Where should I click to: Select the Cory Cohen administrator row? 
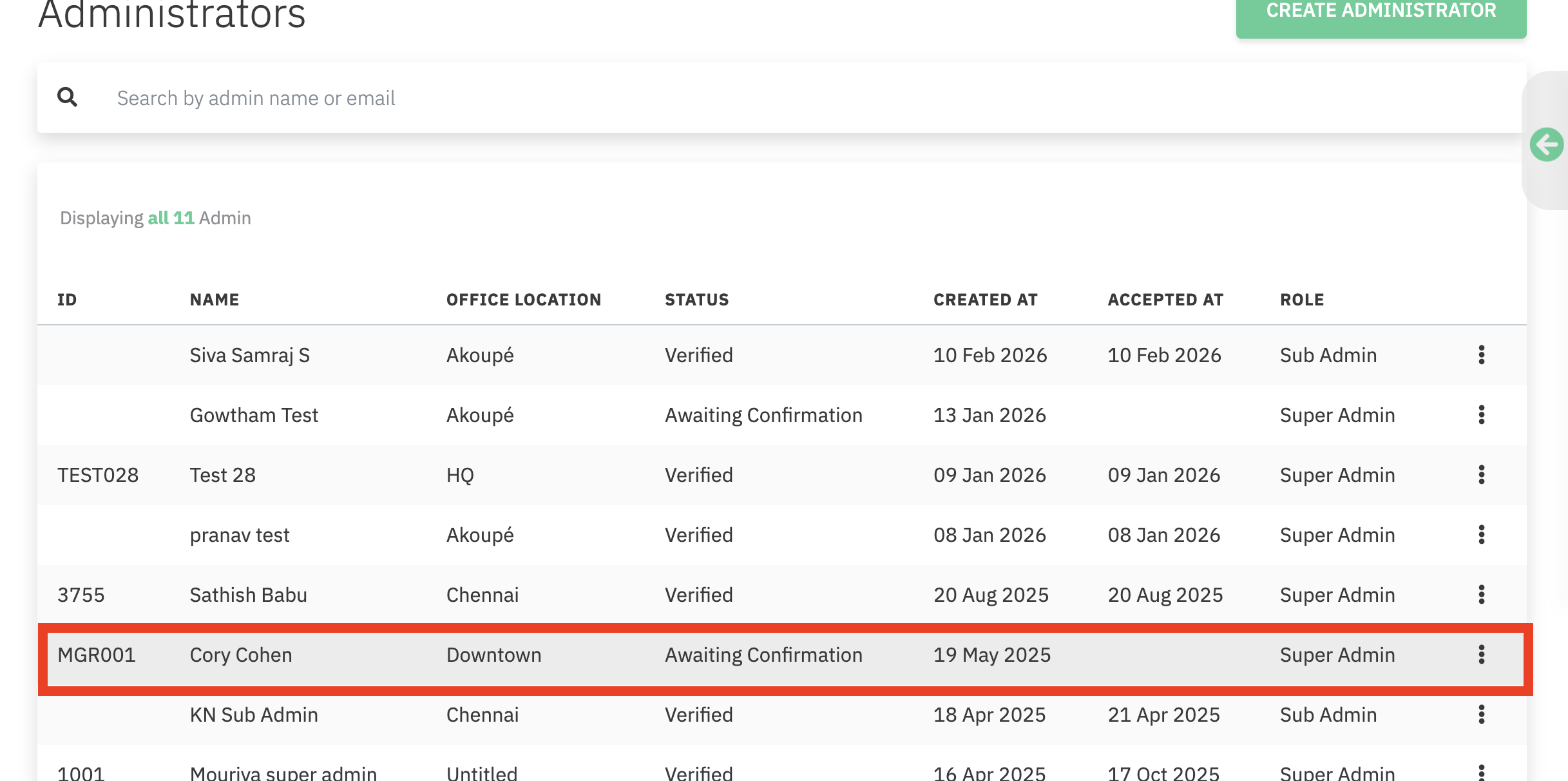pyautogui.click(x=773, y=655)
